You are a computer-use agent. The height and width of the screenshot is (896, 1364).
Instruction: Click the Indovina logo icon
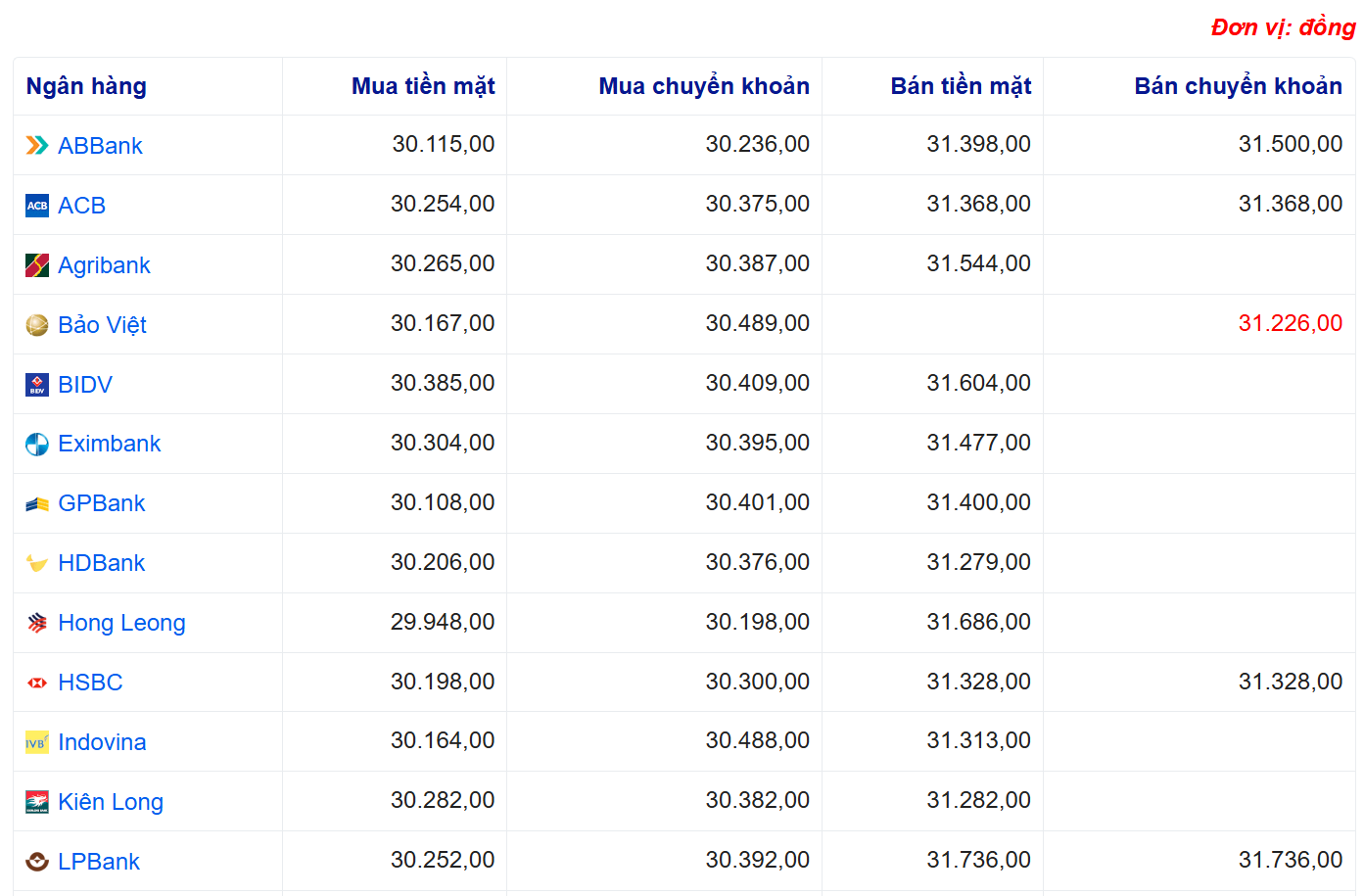point(36,742)
